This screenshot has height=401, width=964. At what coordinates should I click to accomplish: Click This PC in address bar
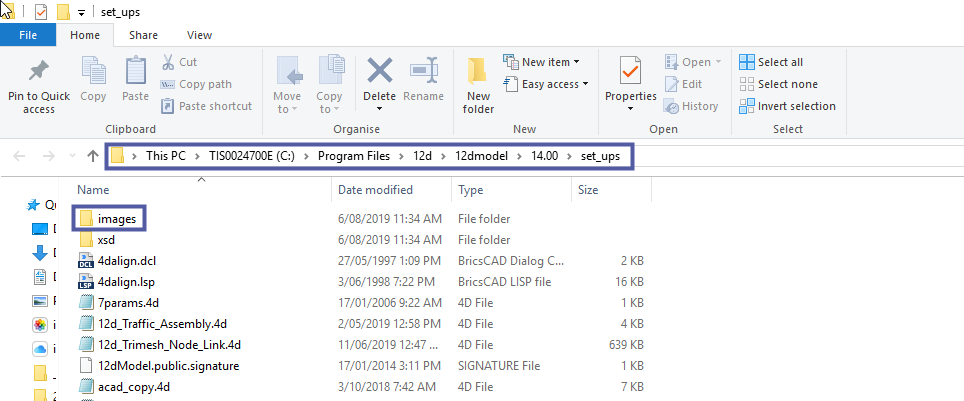165,156
